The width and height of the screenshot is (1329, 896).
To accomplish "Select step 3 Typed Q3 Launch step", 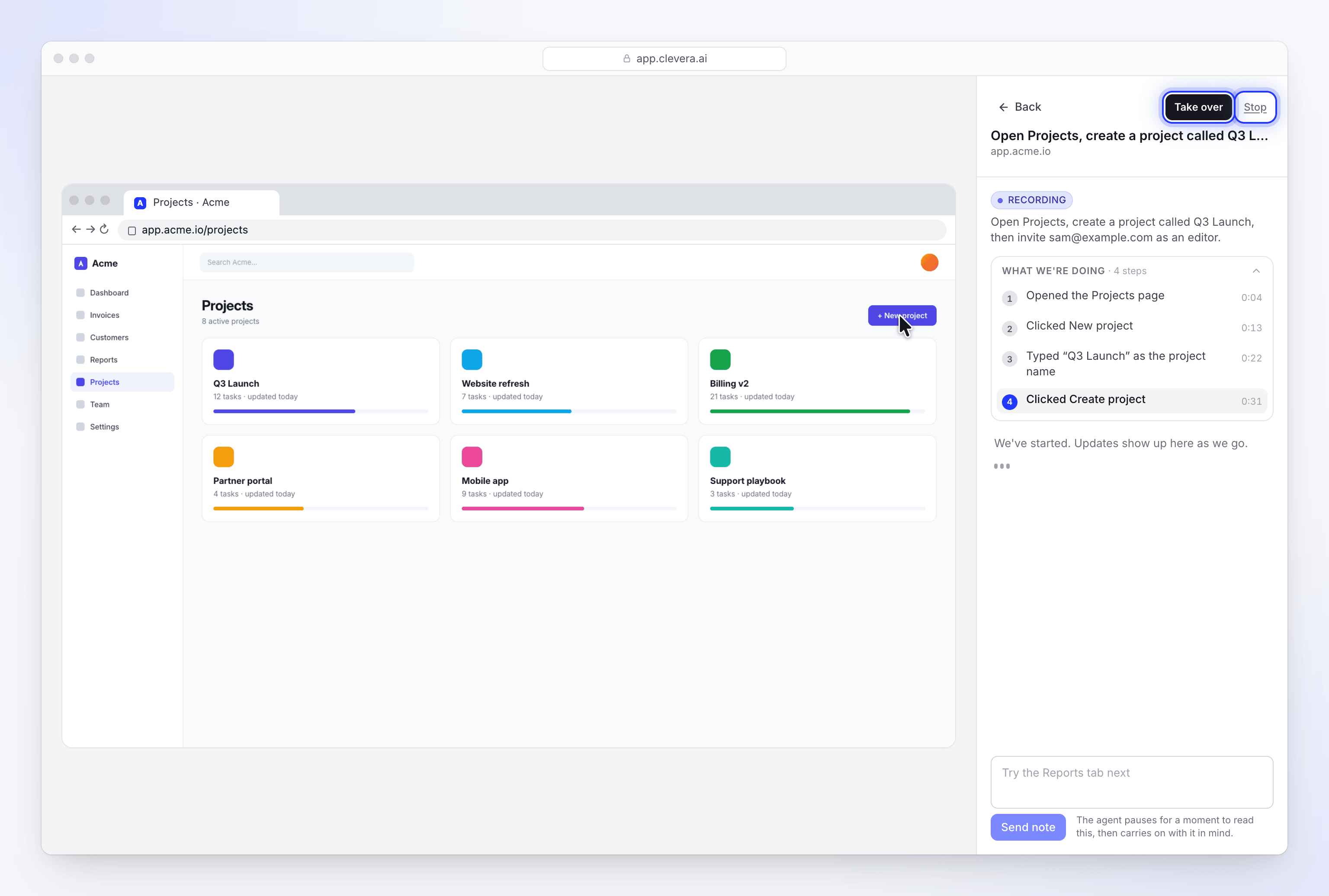I will tap(1131, 363).
